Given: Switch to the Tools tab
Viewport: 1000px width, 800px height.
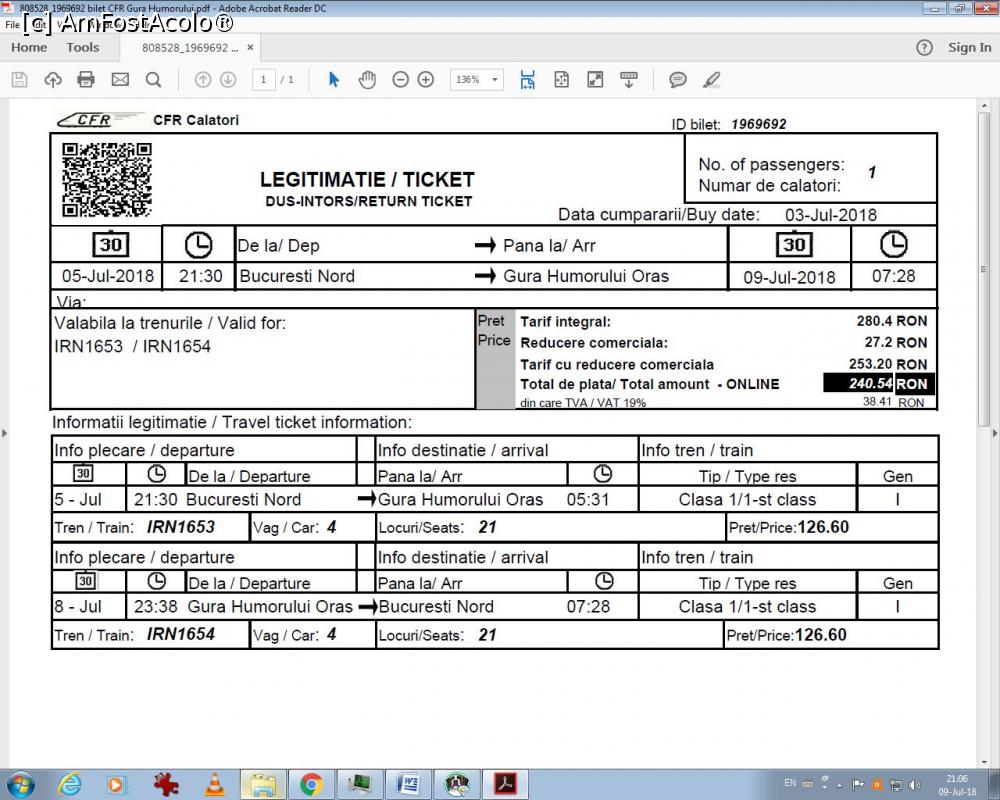Looking at the screenshot, I should pos(83,47).
